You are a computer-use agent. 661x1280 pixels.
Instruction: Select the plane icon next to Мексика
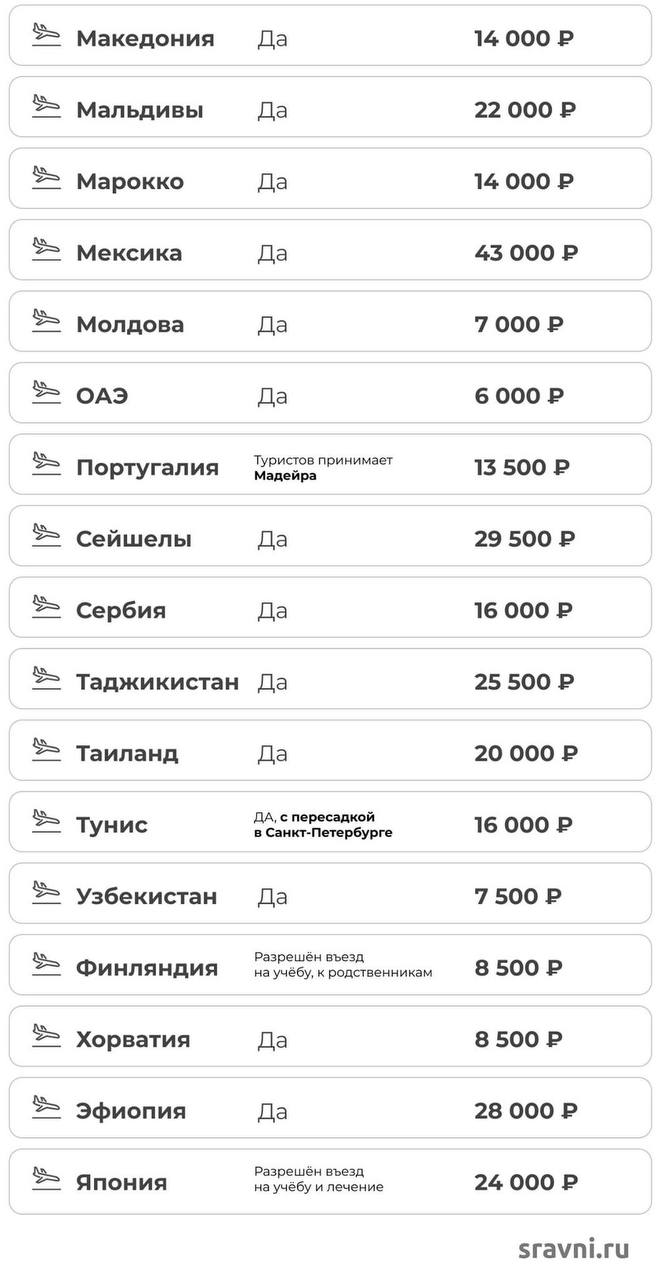(x=46, y=249)
